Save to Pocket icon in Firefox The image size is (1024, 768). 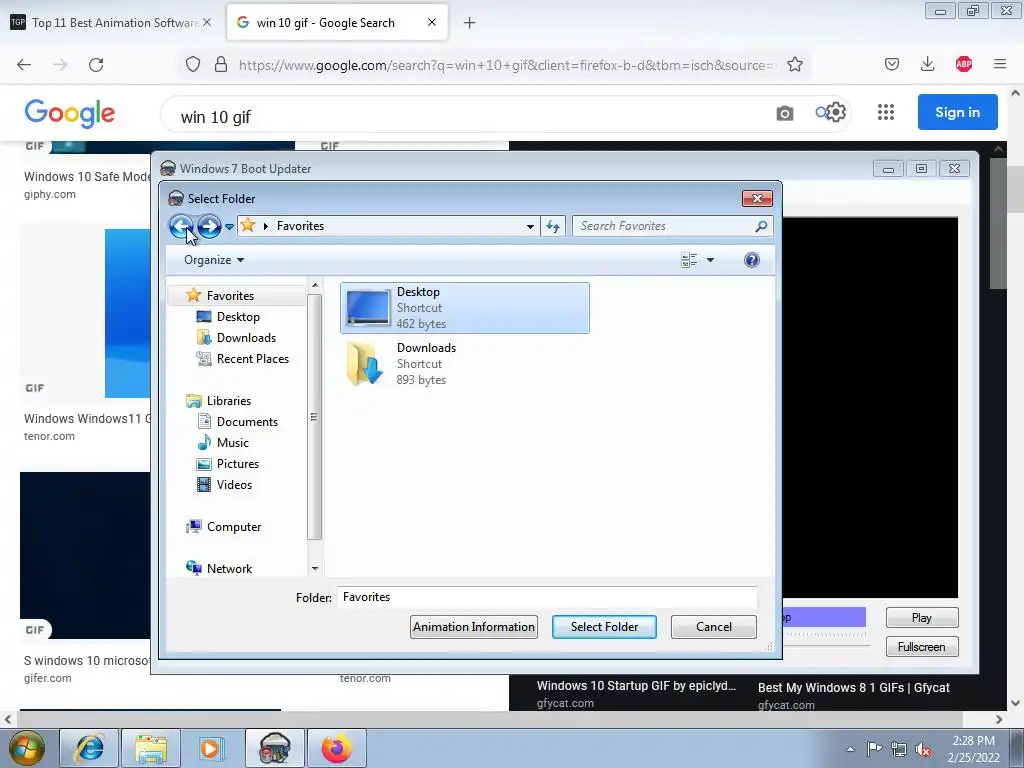pos(892,64)
